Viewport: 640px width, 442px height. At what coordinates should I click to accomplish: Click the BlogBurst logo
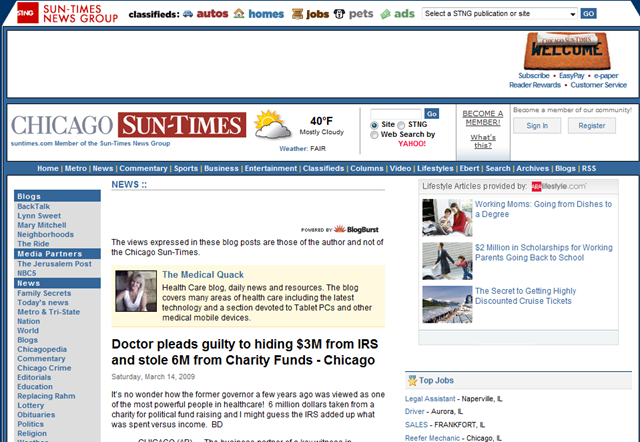coord(356,229)
